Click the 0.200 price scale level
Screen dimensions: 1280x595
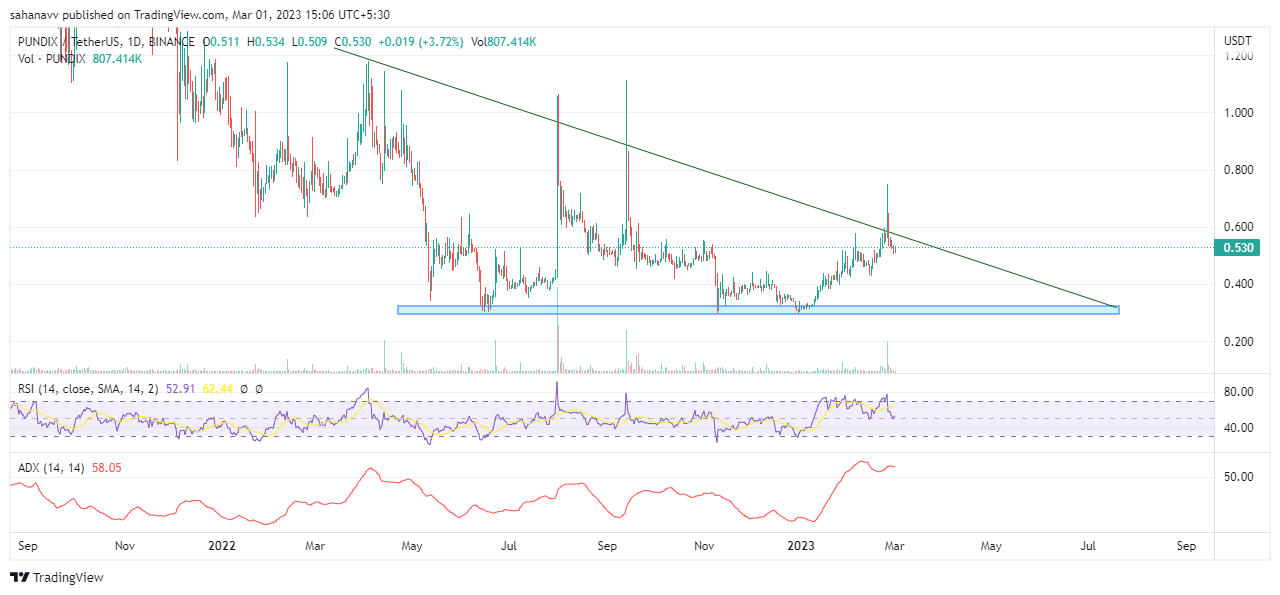point(1238,342)
